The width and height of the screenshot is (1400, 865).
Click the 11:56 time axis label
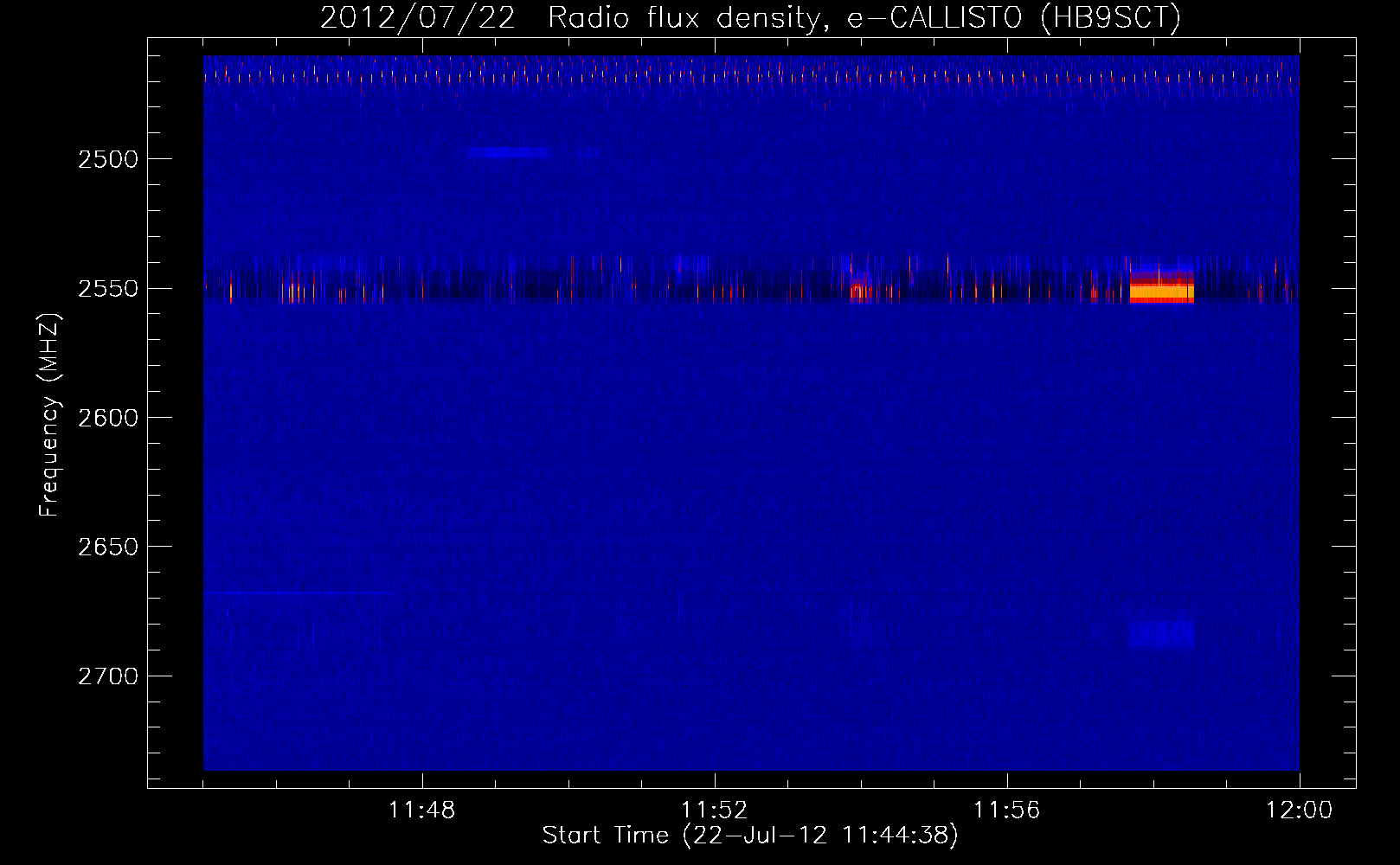1007,811
